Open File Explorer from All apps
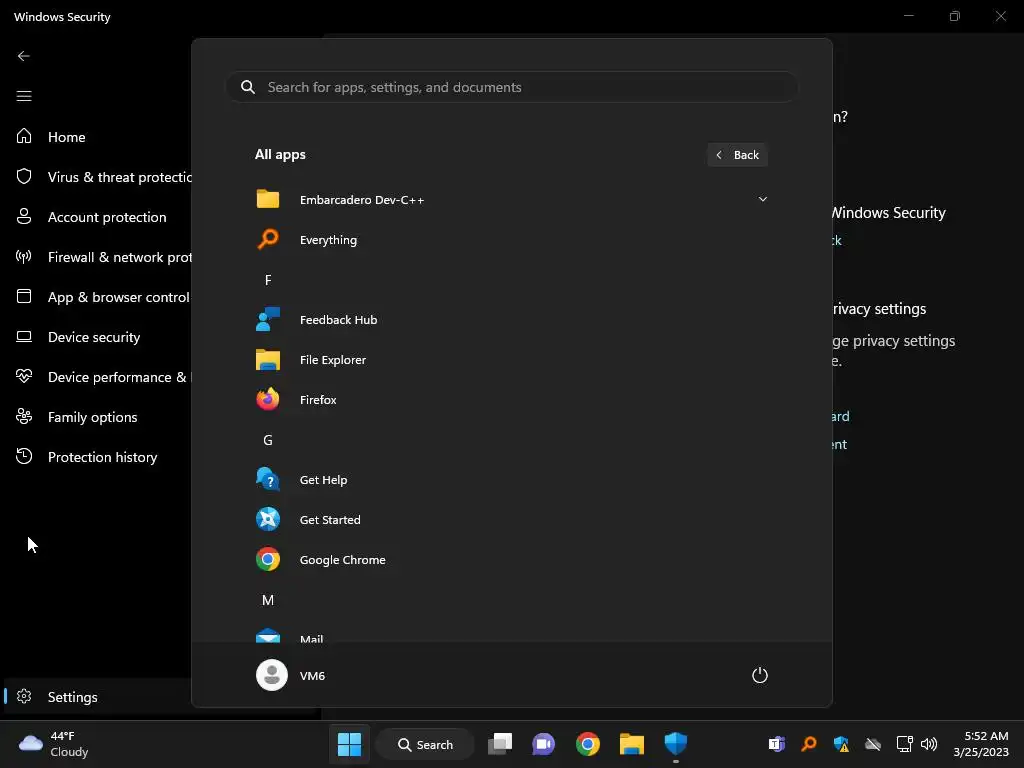 click(511, 360)
